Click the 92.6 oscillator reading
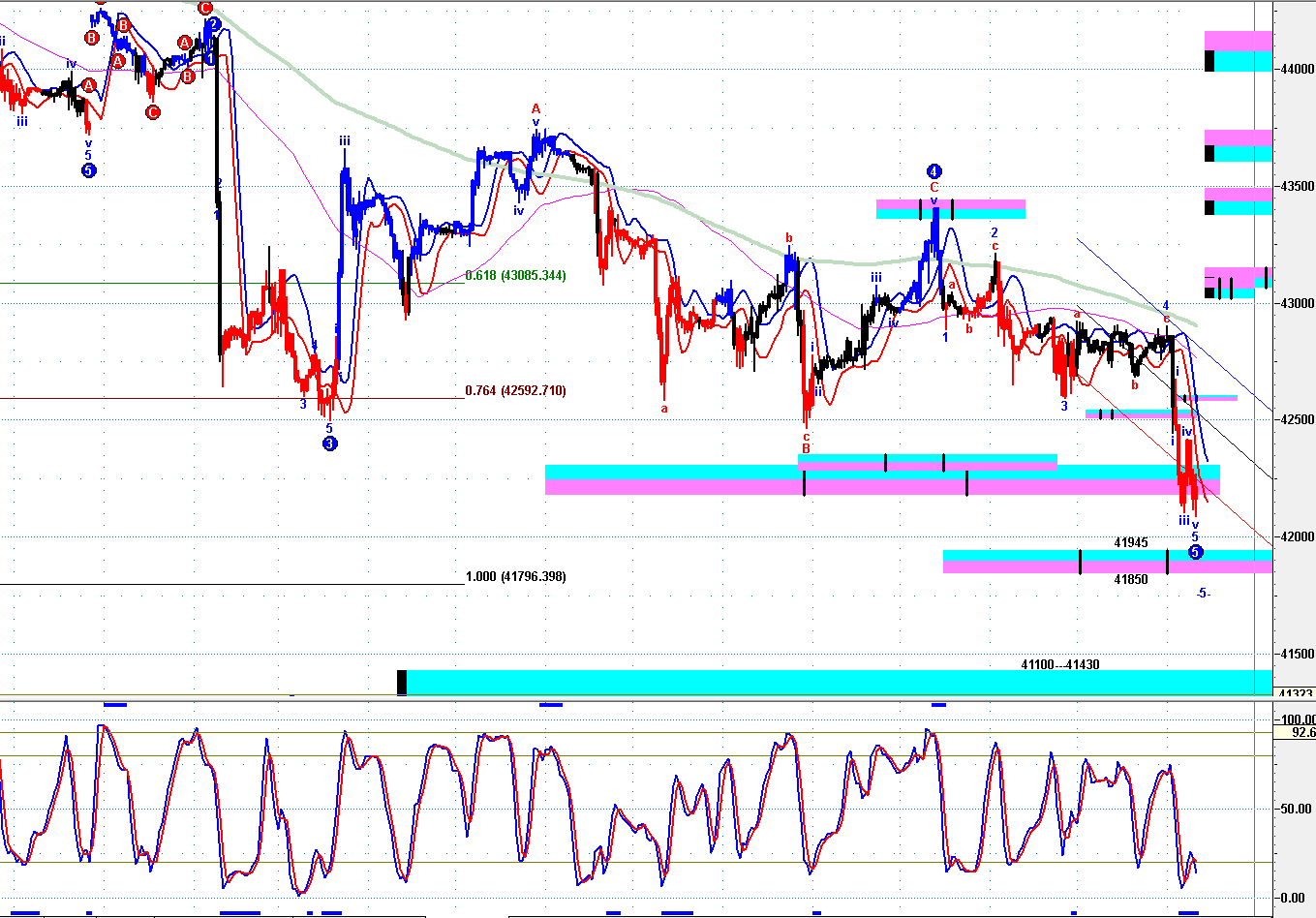The image size is (1316, 918). [x=1303, y=733]
